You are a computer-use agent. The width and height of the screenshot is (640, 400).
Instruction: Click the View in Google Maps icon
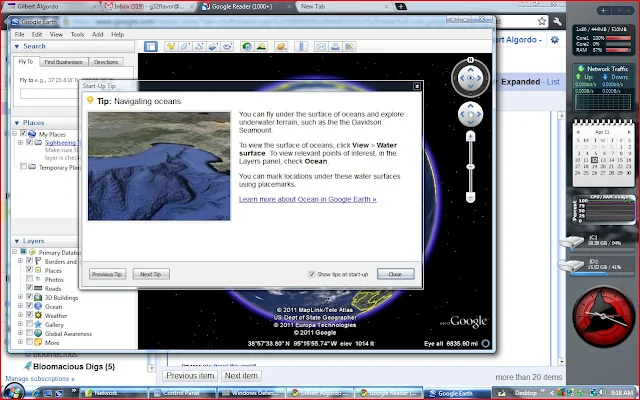(349, 47)
